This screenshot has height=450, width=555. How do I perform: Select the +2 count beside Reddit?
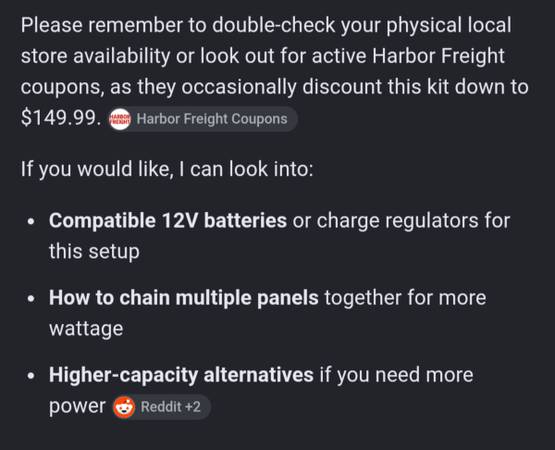tap(193, 407)
